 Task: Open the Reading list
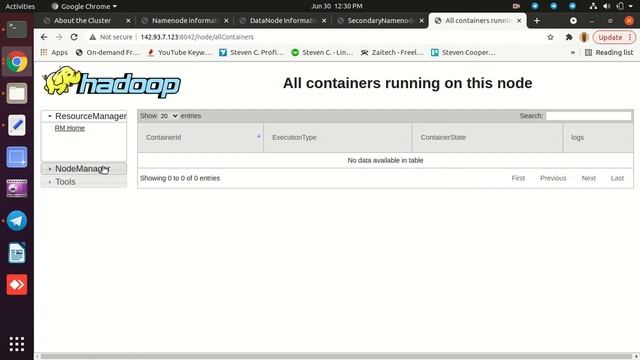click(609, 52)
